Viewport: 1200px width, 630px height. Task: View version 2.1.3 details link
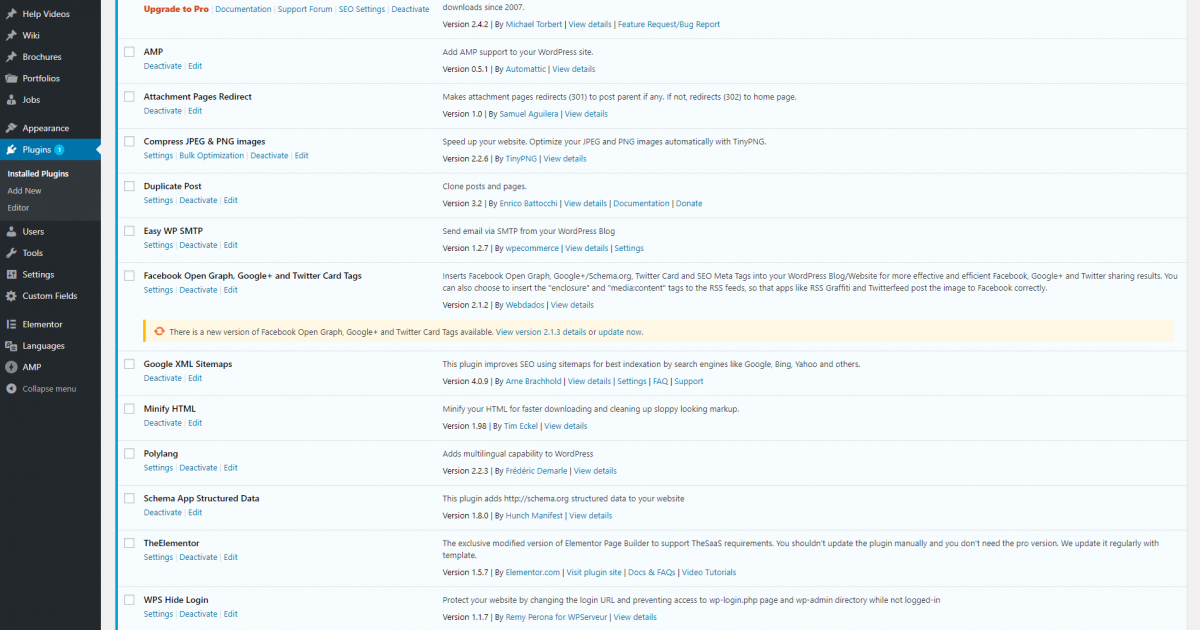click(x=541, y=332)
